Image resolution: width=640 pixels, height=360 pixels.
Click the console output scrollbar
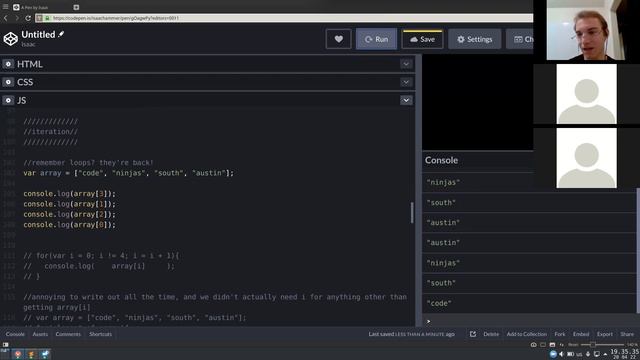pyautogui.click(x=638, y=251)
